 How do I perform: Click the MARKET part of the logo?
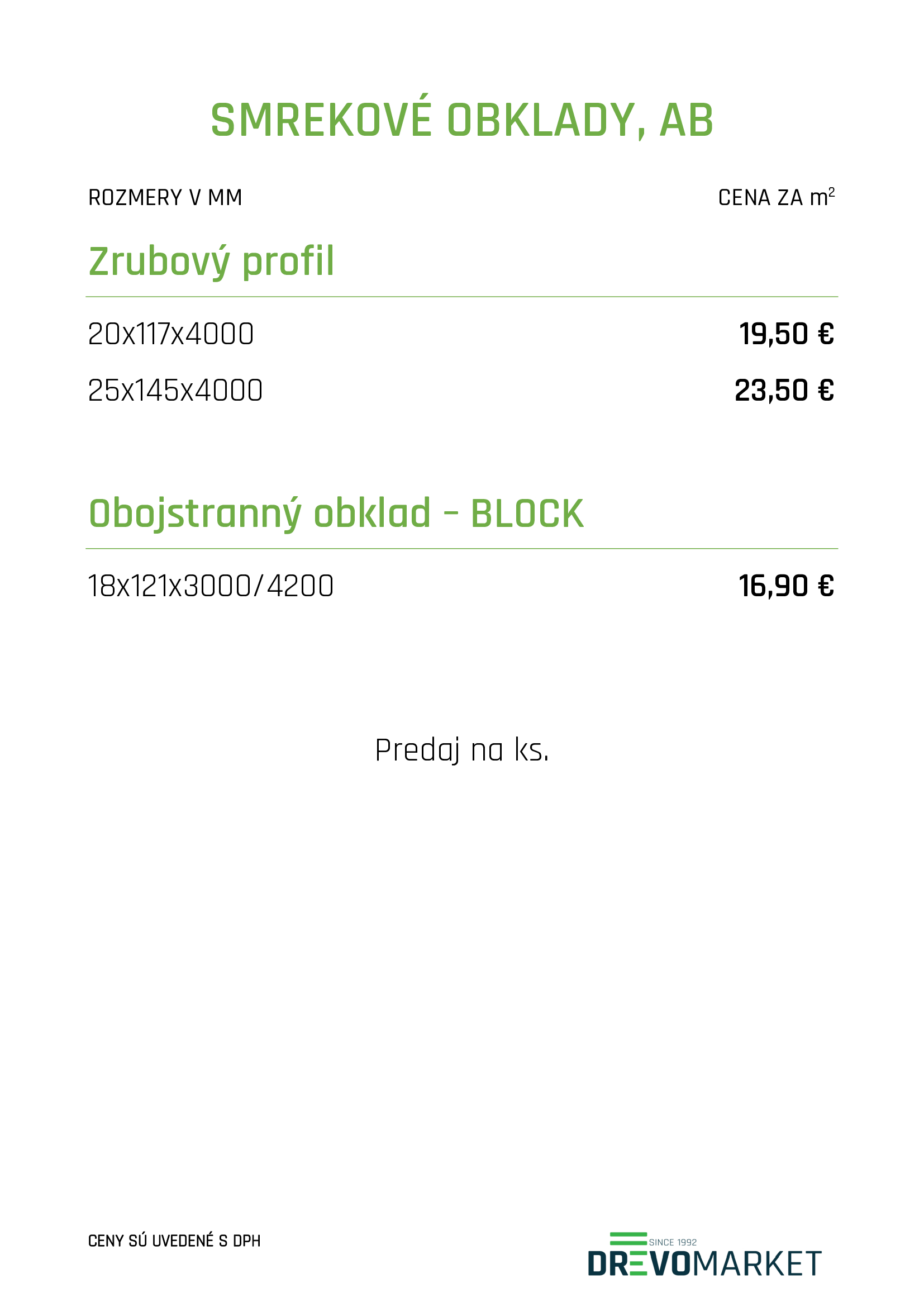pos(757,1264)
